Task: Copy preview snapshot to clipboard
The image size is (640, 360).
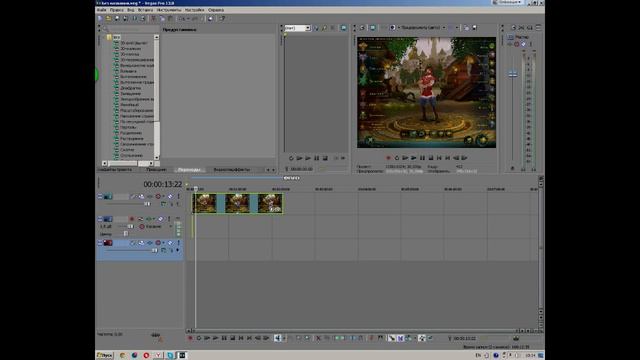Action: (466, 28)
